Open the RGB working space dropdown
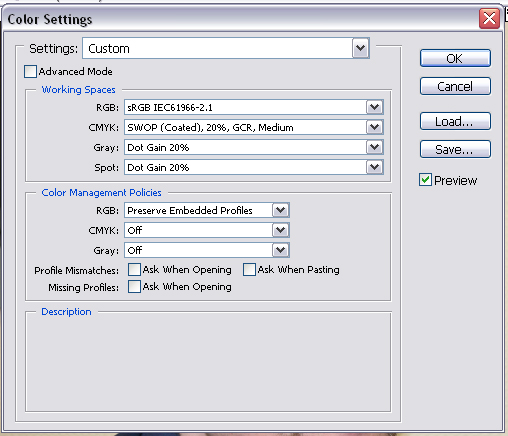 coord(254,107)
